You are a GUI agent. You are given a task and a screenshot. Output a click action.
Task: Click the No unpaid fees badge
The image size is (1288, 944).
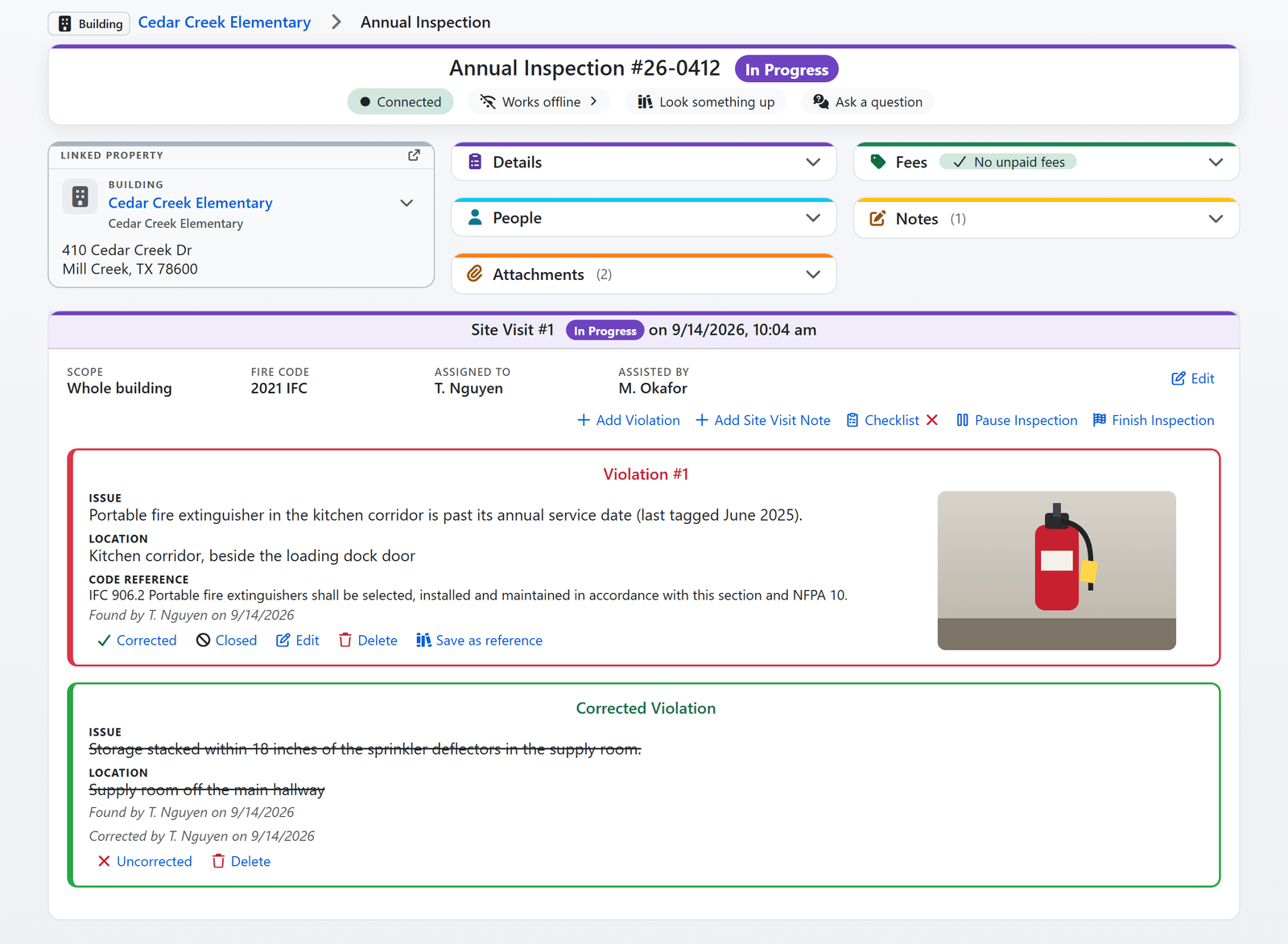click(x=1008, y=163)
